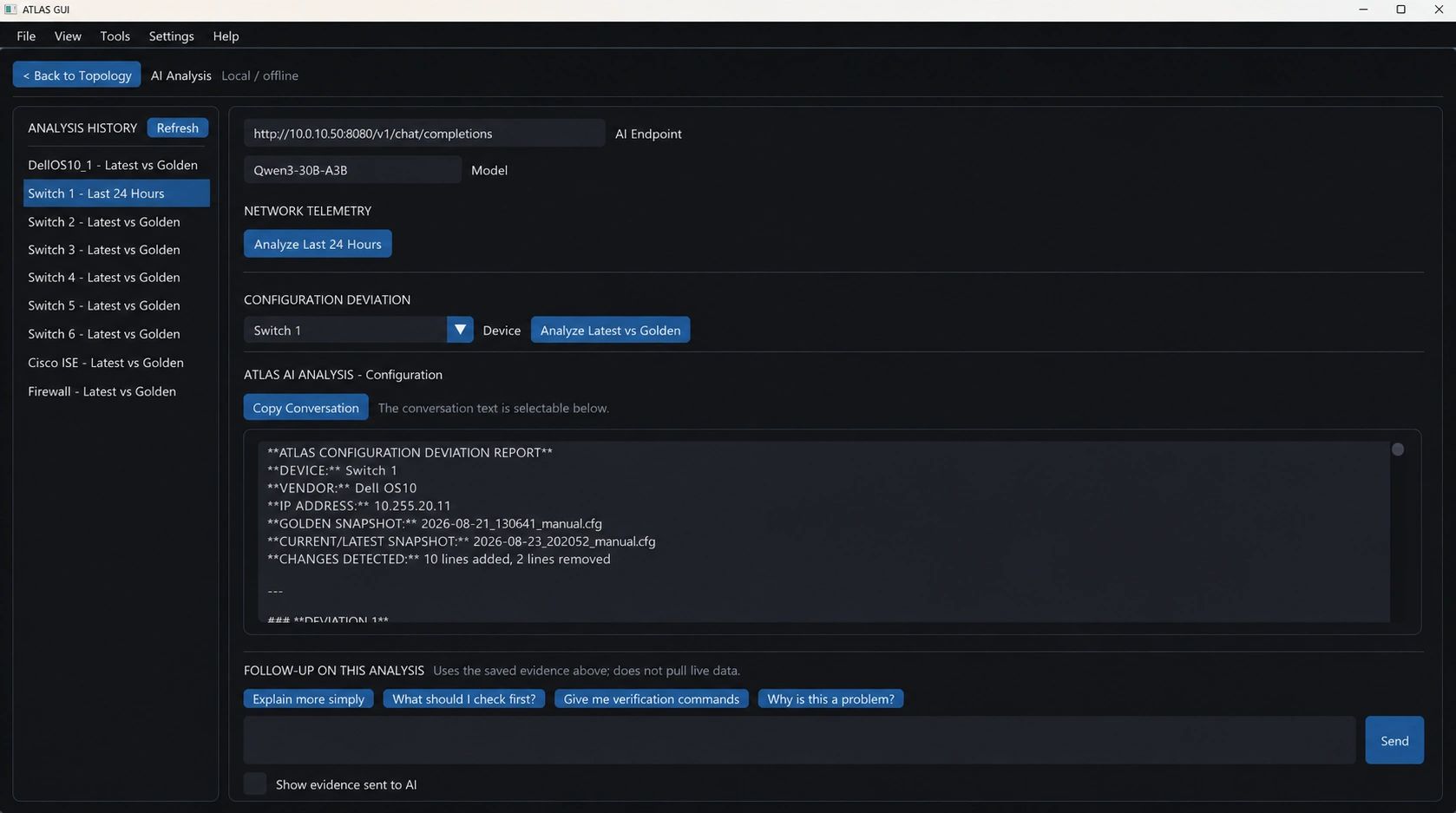Open the Device dropdown arrow

point(460,330)
